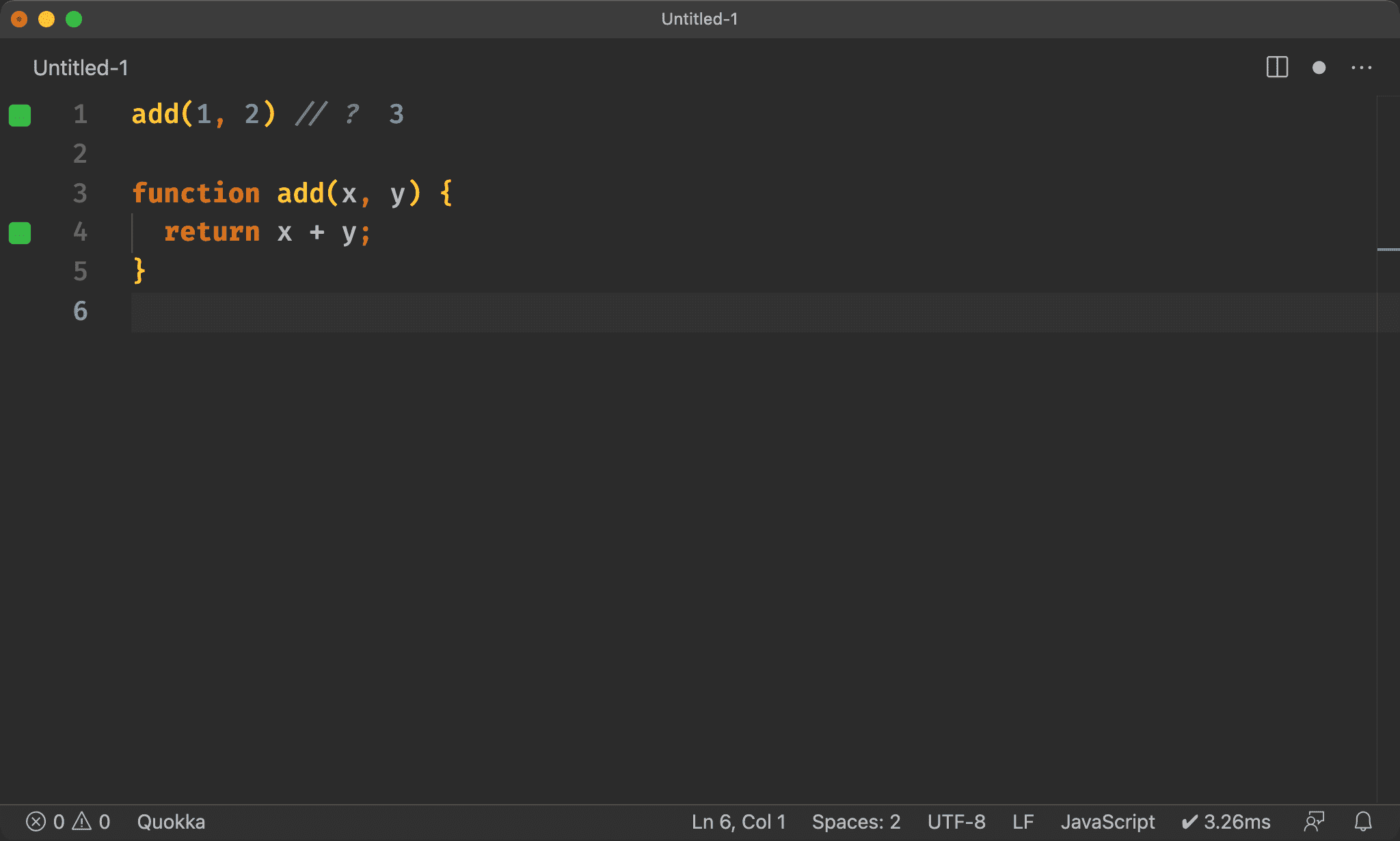Click Ln 6, Col 1 go-to-line item
The image size is (1400, 841).
click(x=738, y=821)
